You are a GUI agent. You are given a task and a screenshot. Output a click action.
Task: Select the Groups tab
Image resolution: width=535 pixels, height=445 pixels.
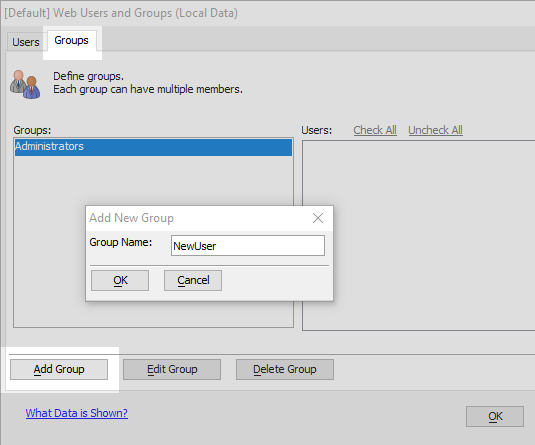point(72,40)
